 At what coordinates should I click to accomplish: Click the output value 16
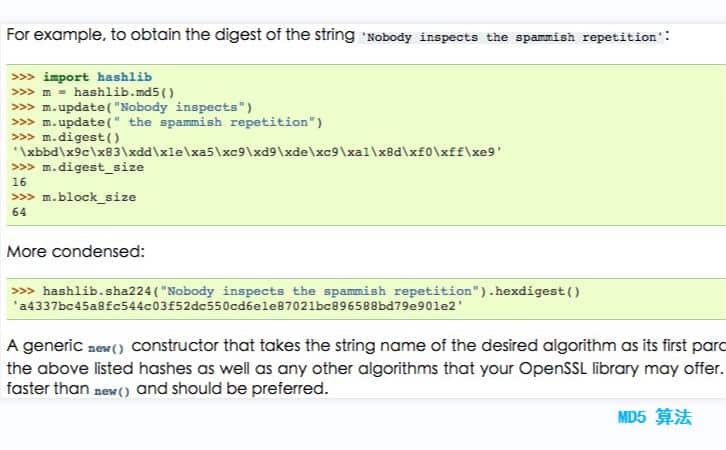pyautogui.click(x=19, y=182)
